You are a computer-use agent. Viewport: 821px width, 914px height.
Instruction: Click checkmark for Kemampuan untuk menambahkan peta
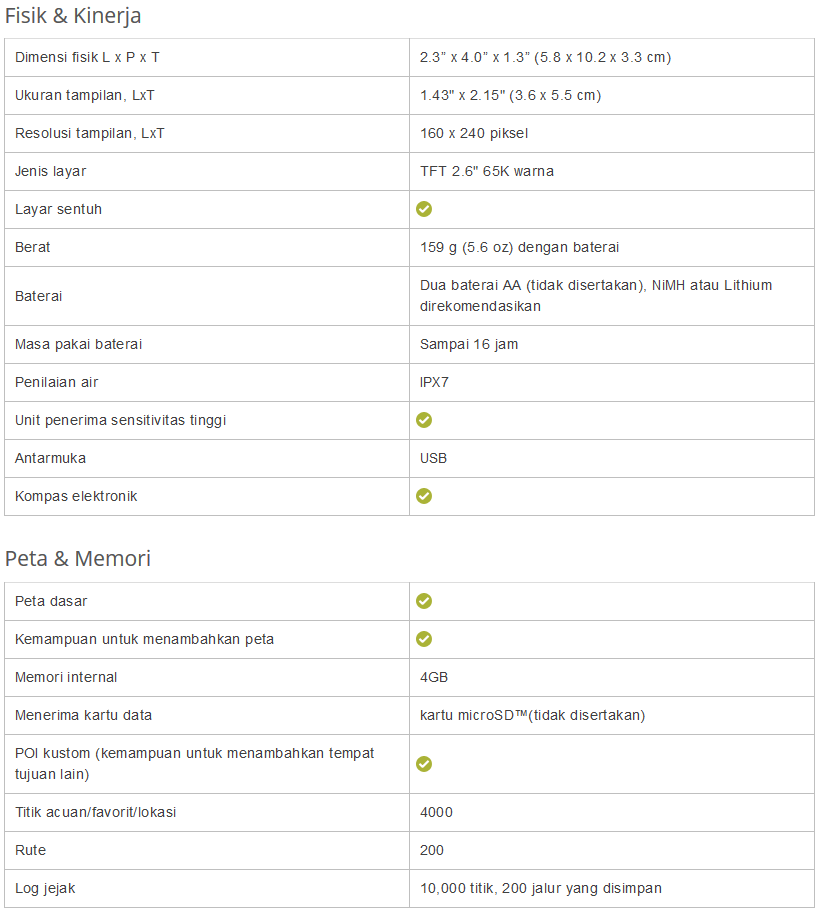[x=424, y=639]
